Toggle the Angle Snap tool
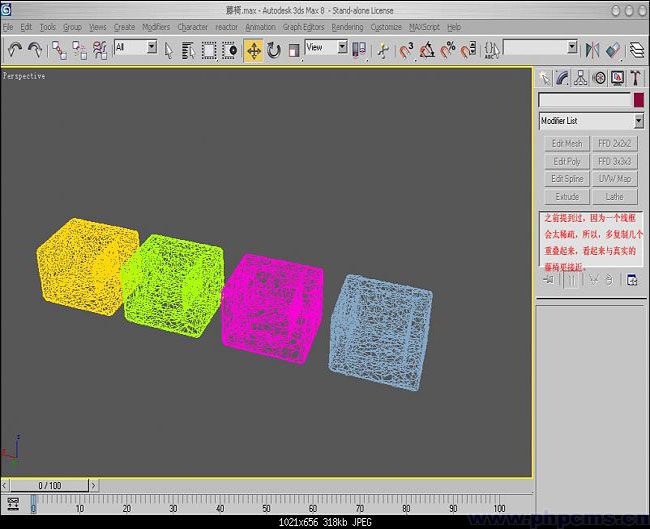The height and width of the screenshot is (529, 650). (x=427, y=51)
